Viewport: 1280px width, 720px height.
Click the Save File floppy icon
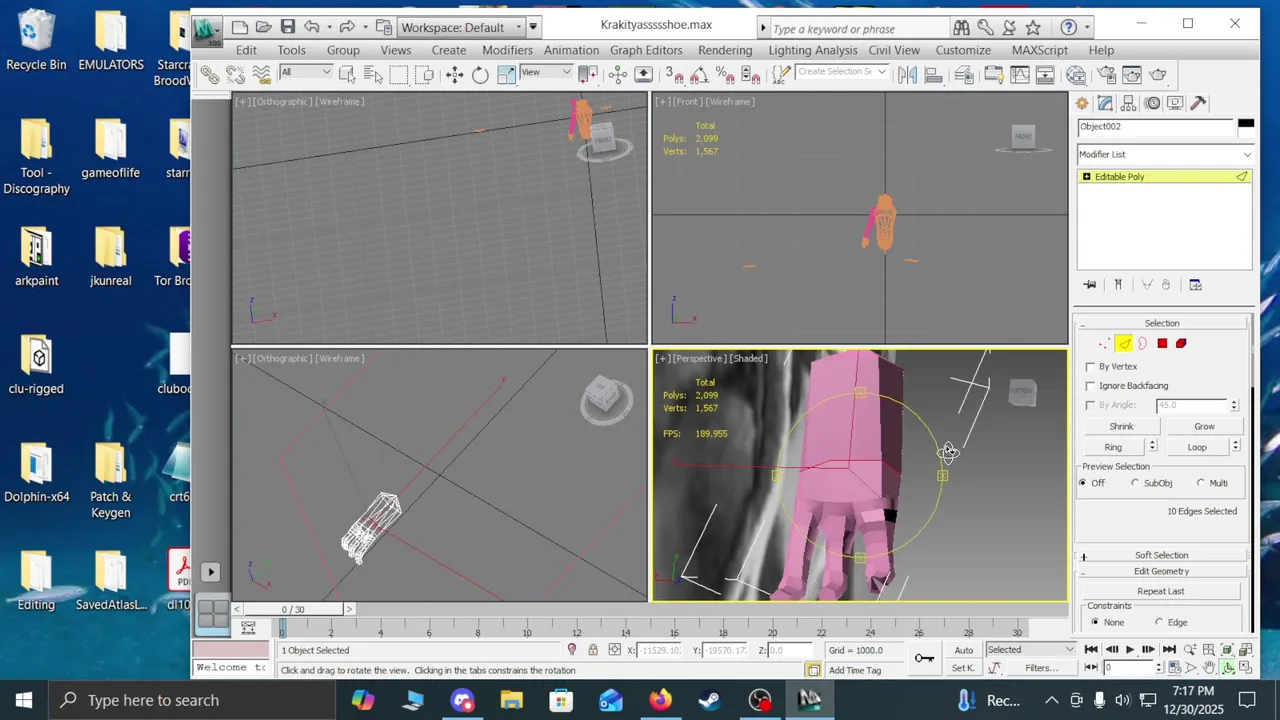288,27
